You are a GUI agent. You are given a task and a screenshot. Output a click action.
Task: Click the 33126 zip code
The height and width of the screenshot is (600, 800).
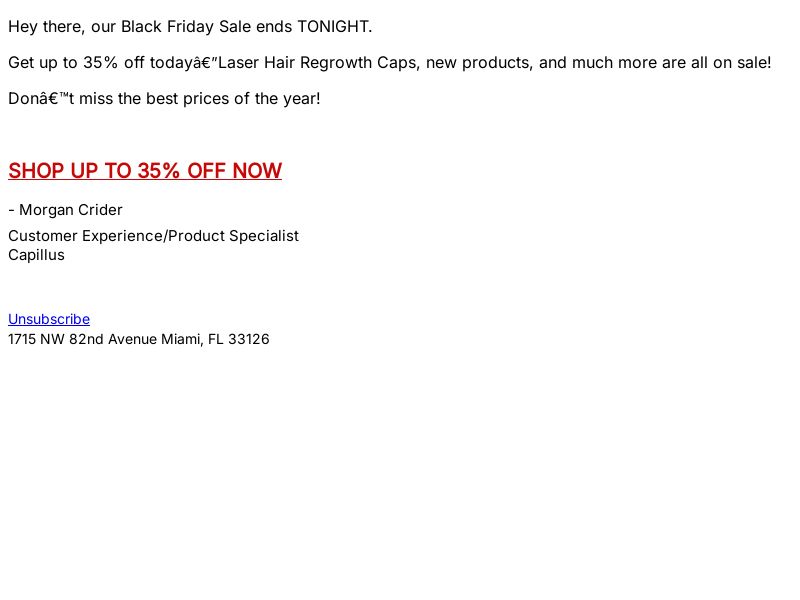point(248,339)
